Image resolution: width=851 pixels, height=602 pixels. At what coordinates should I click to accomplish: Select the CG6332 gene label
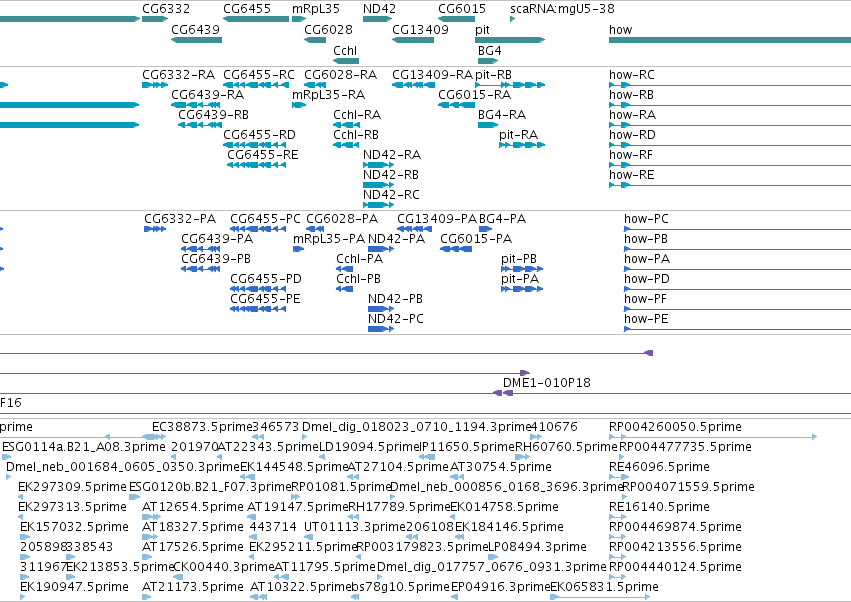coord(166,9)
